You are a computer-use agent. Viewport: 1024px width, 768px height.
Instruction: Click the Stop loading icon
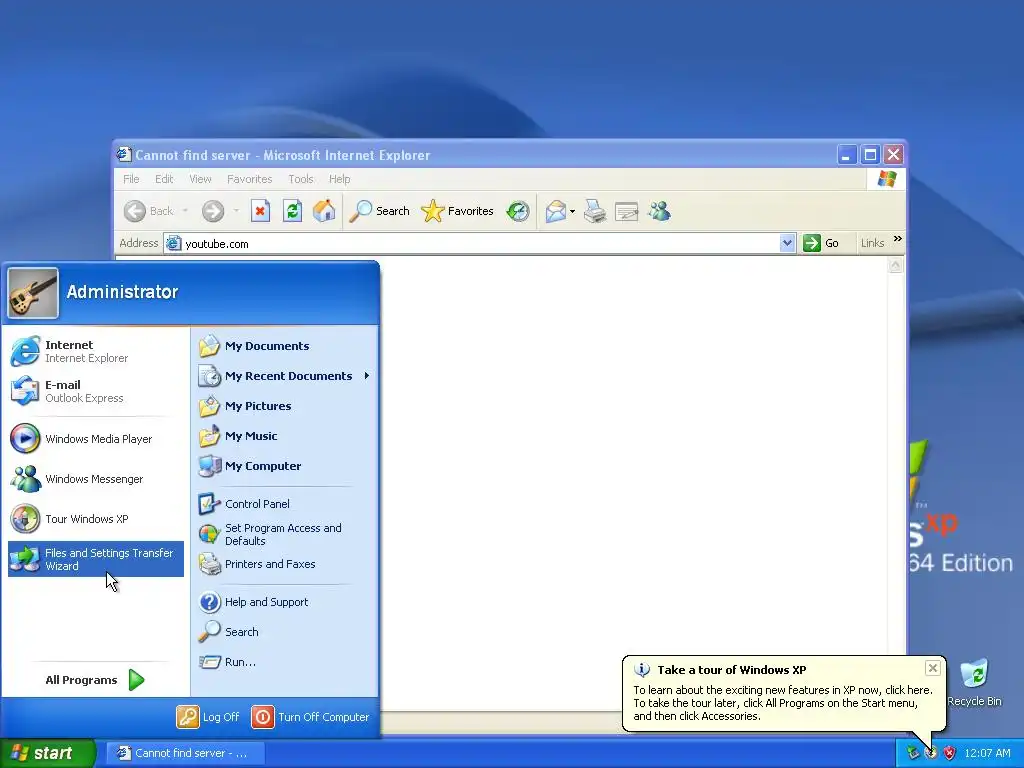(x=260, y=211)
